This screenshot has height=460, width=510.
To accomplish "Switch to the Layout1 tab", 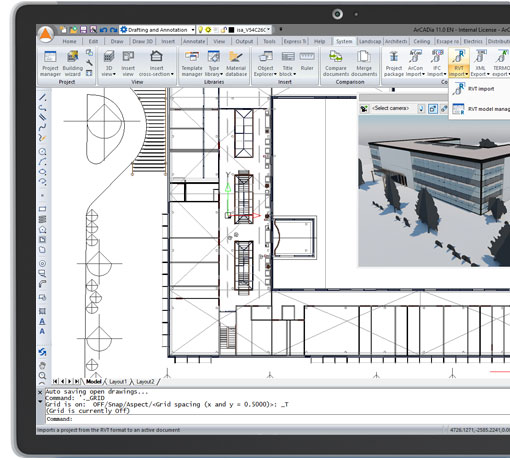I will 118,381.
